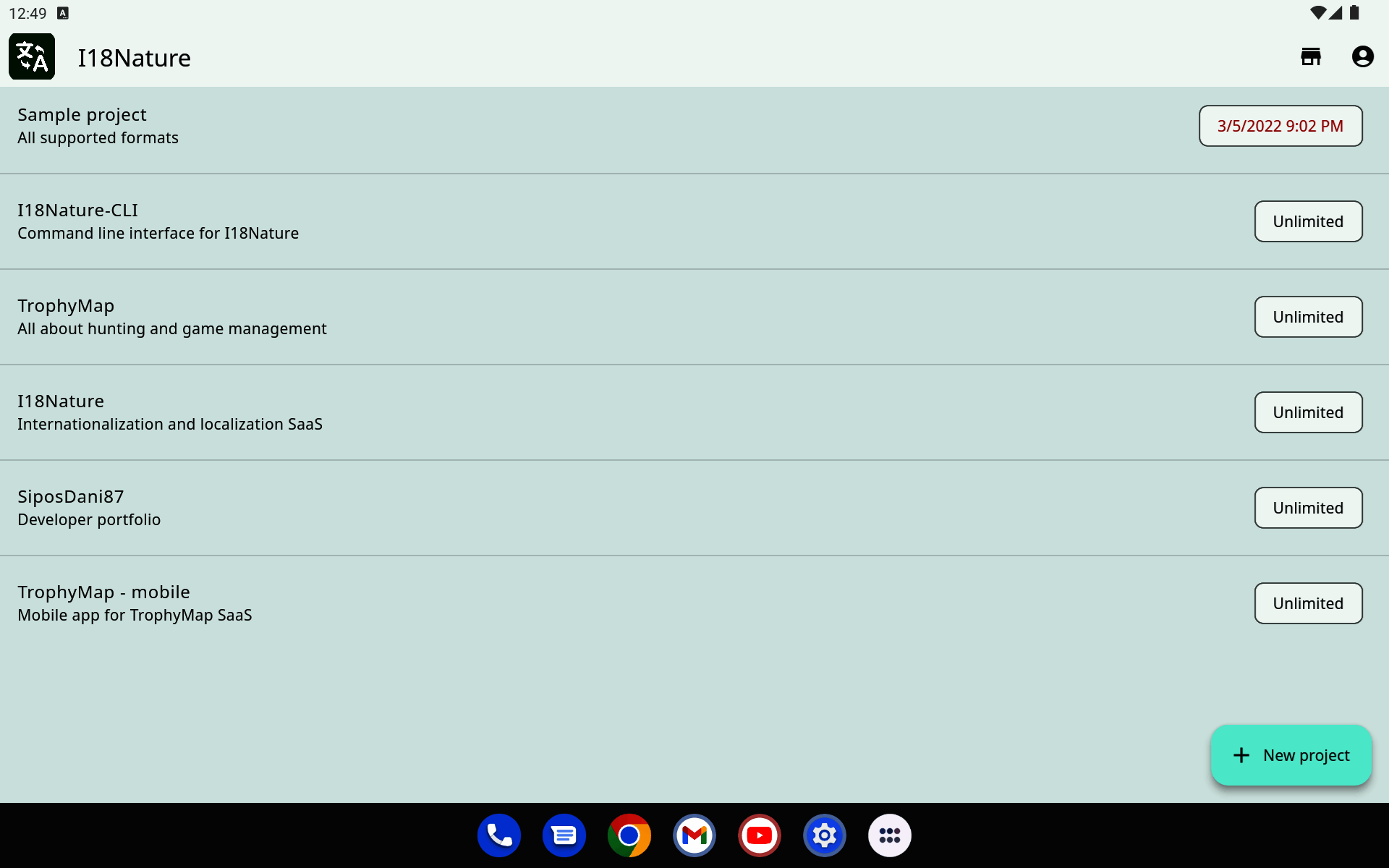Click Unlimited button for I18Nature-CLI

[x=1308, y=221]
